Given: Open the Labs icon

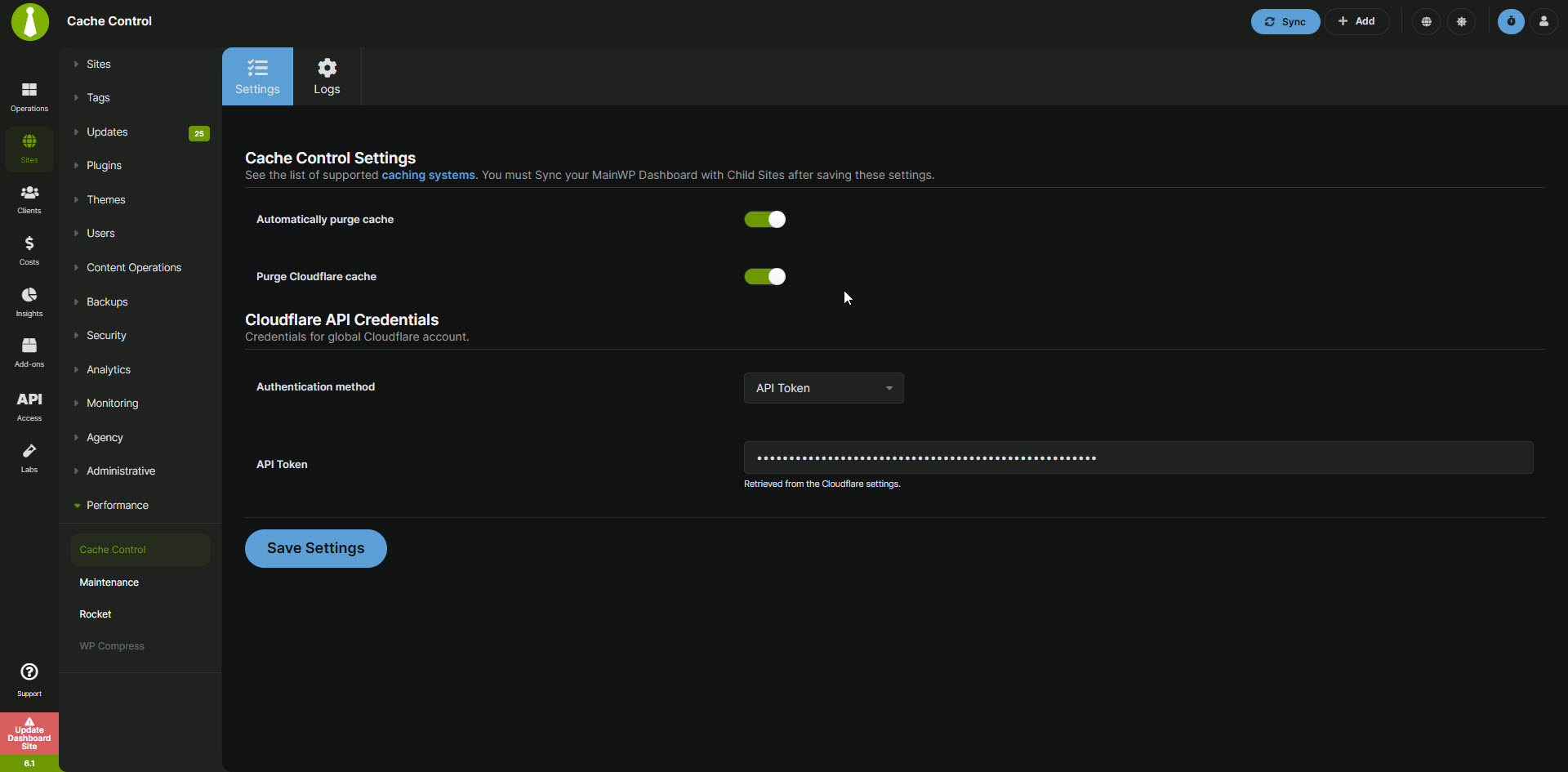Looking at the screenshot, I should 29,457.
